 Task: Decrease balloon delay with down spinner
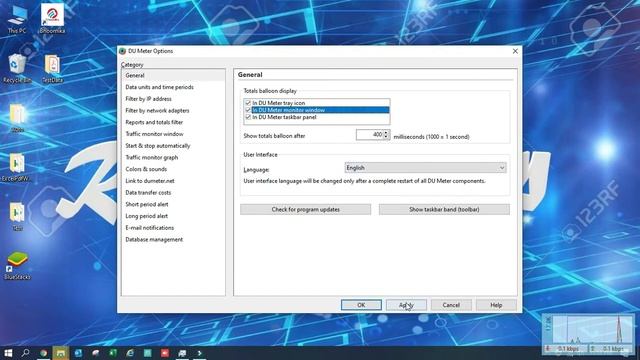tap(386, 137)
